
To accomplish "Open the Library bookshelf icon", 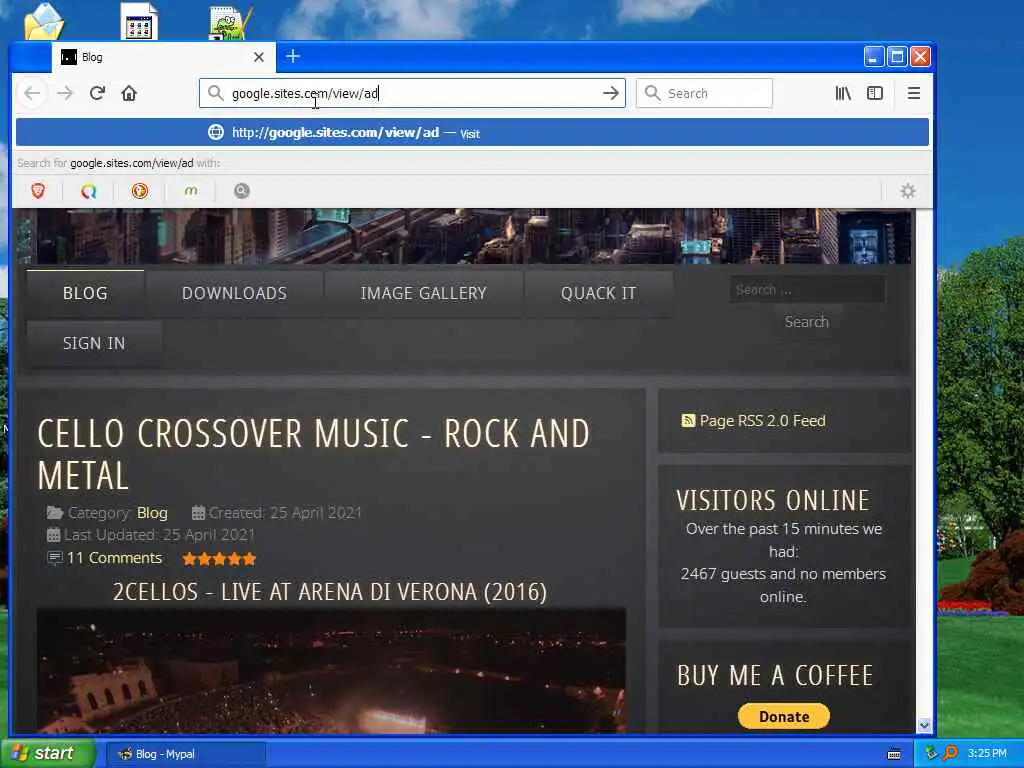I will coord(843,93).
